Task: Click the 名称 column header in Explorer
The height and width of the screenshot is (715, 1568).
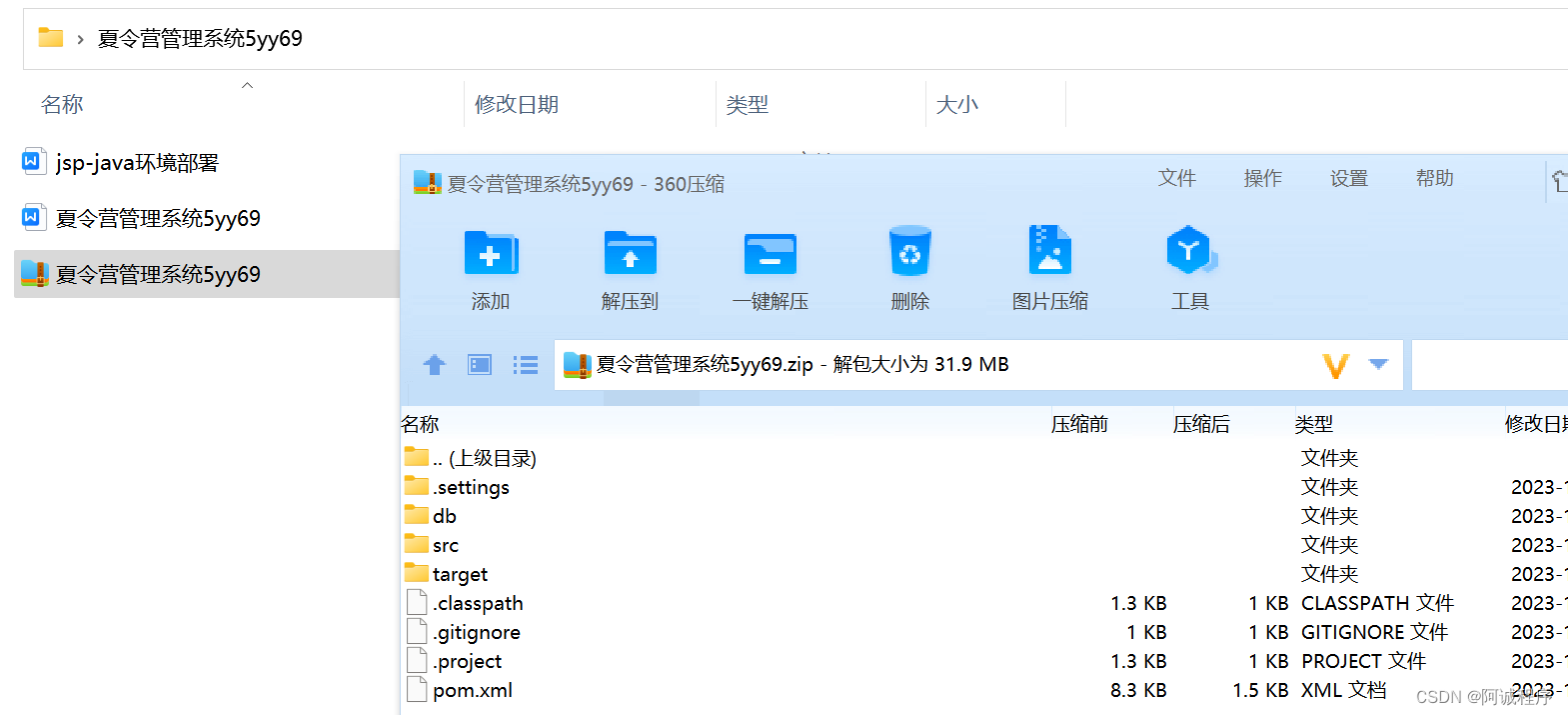Action: pos(62,104)
